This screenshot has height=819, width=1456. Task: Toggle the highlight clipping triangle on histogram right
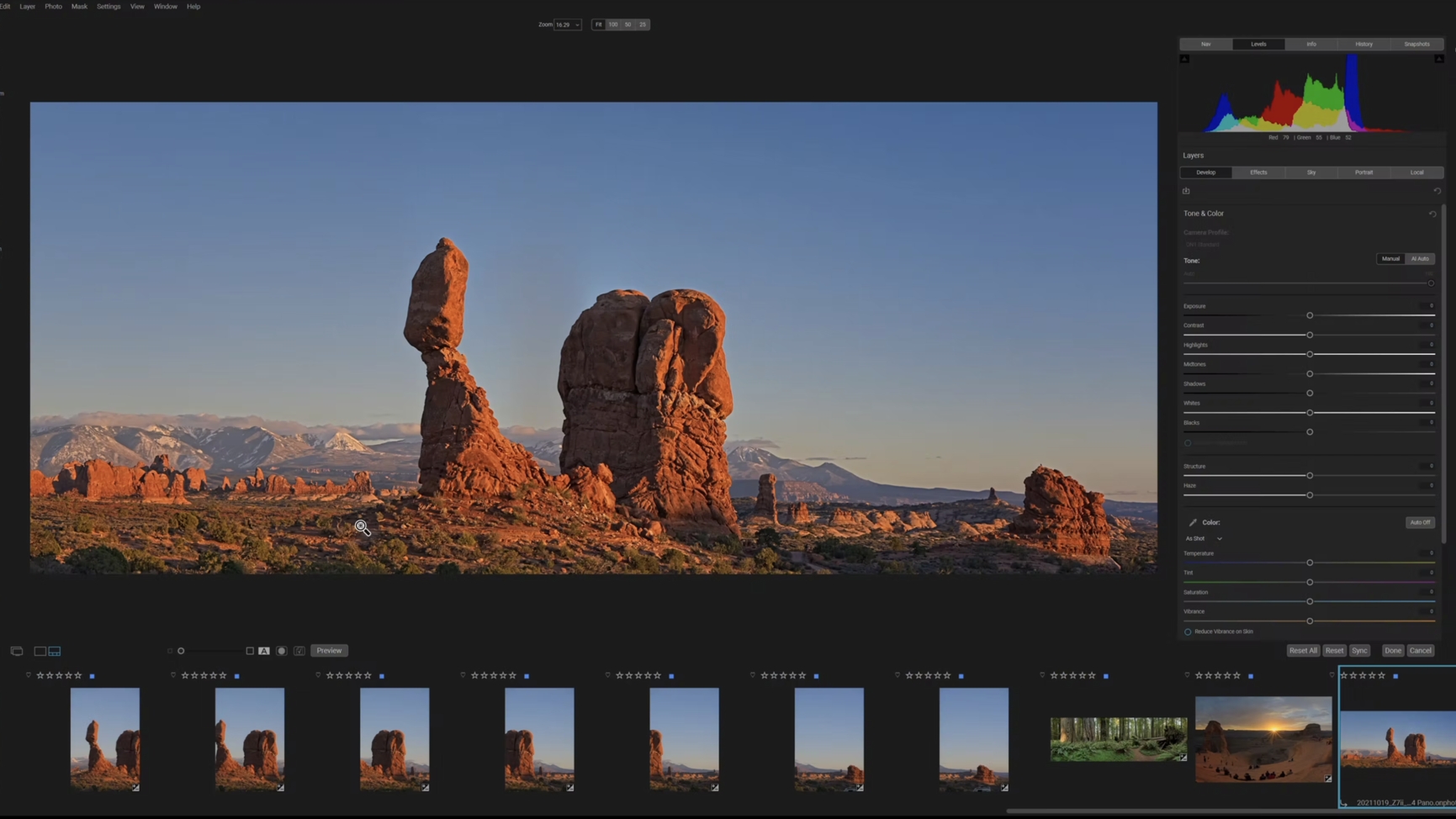[1439, 59]
